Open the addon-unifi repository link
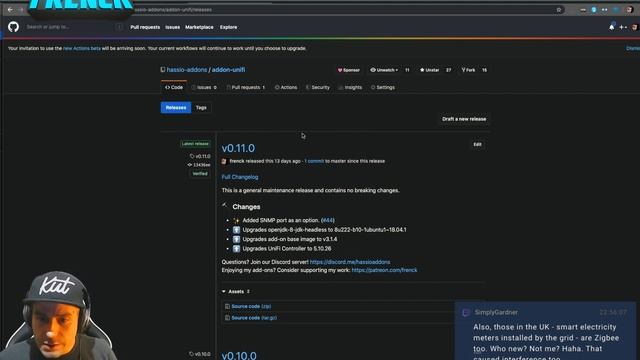This screenshot has height=360, width=640. (228, 70)
